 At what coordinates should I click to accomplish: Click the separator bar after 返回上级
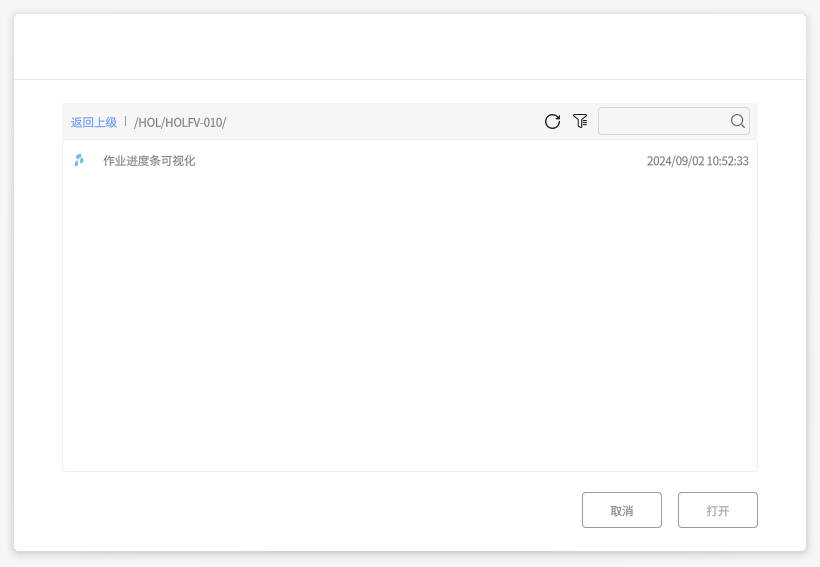click(125, 121)
